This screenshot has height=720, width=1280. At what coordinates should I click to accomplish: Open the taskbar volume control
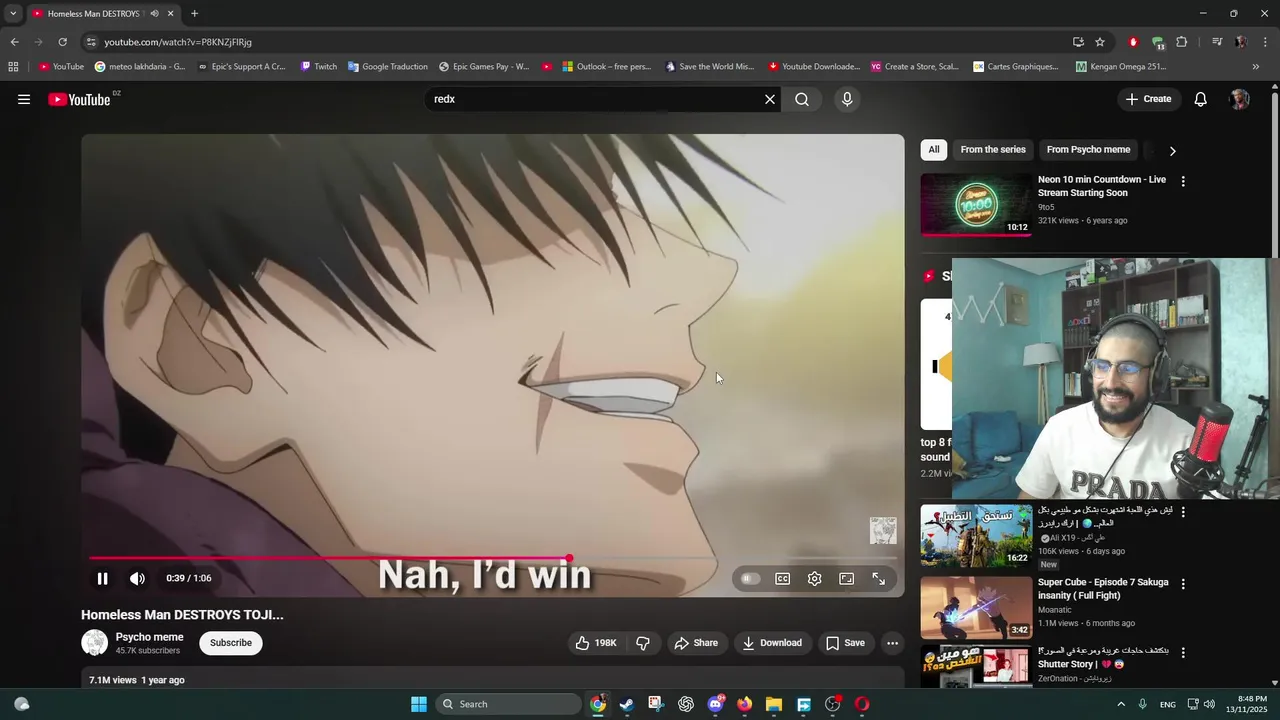[1209, 704]
